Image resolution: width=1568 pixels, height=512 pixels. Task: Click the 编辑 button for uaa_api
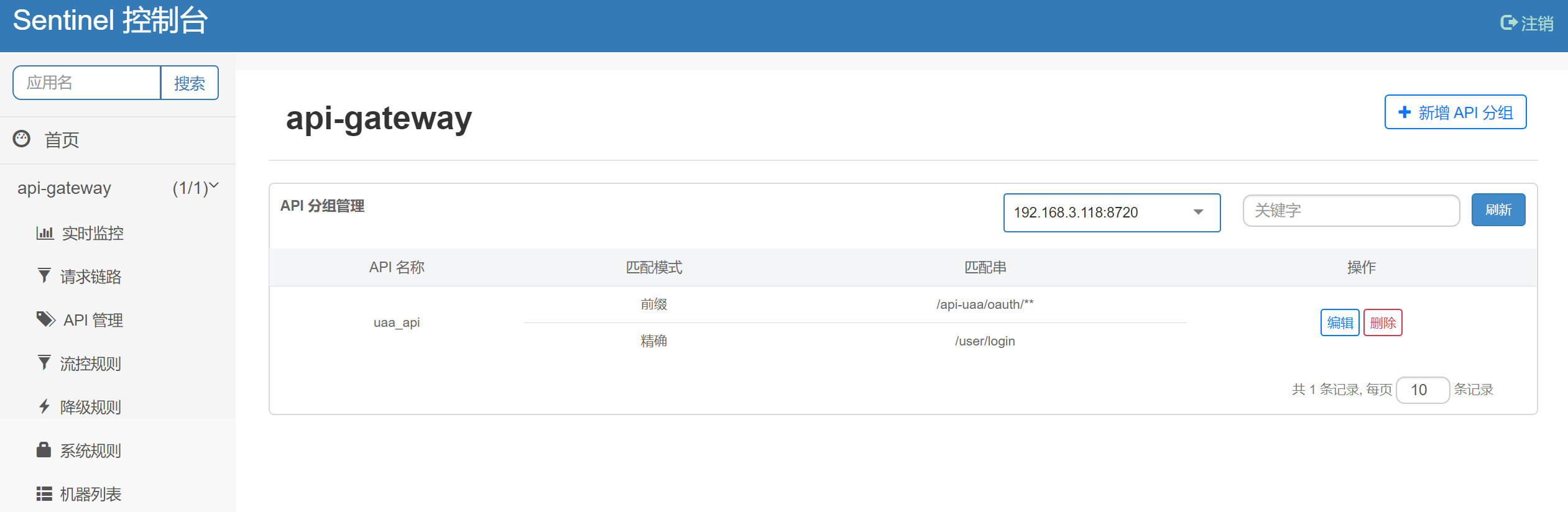1340,322
